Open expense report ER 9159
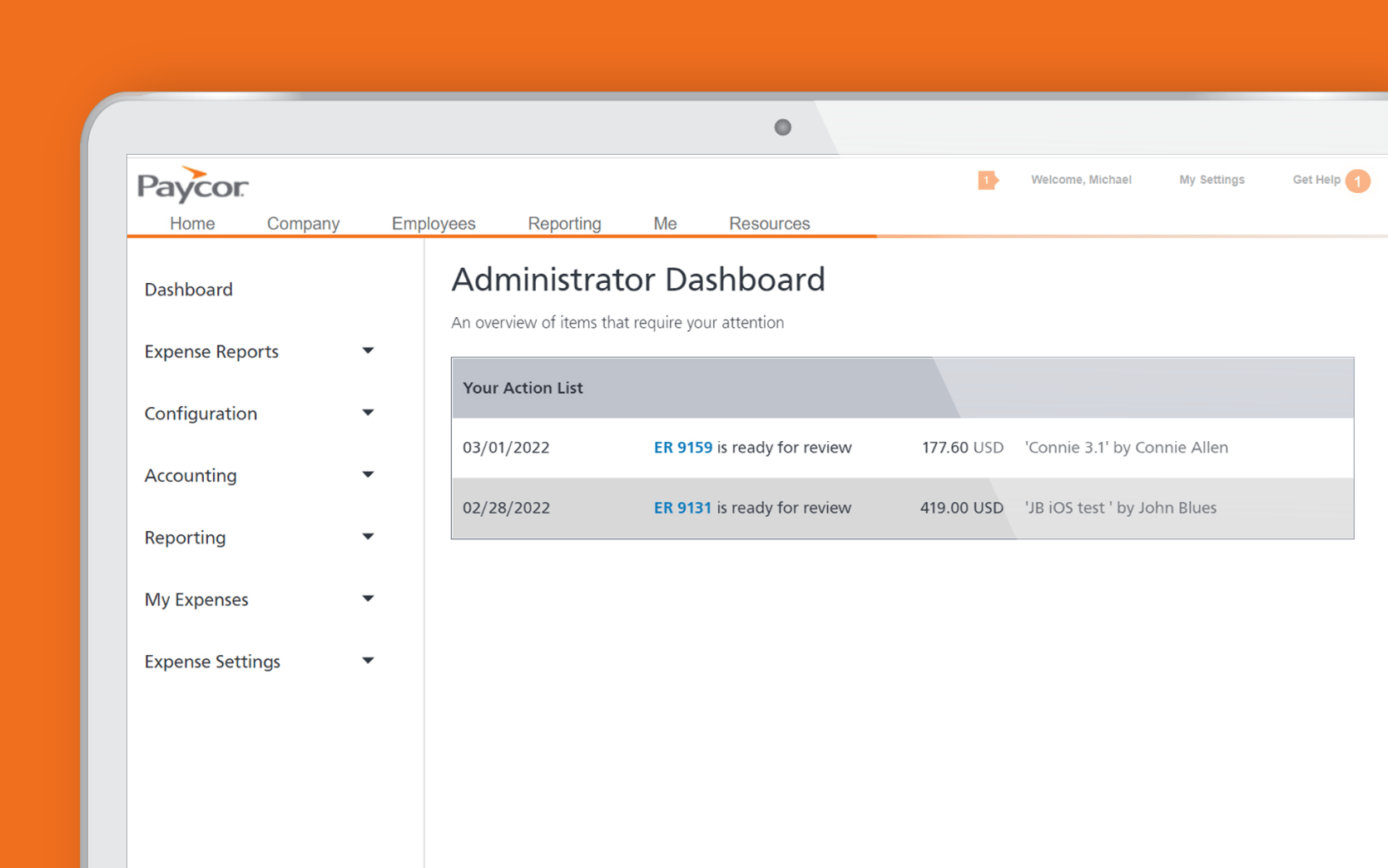This screenshot has width=1388, height=868. click(682, 448)
